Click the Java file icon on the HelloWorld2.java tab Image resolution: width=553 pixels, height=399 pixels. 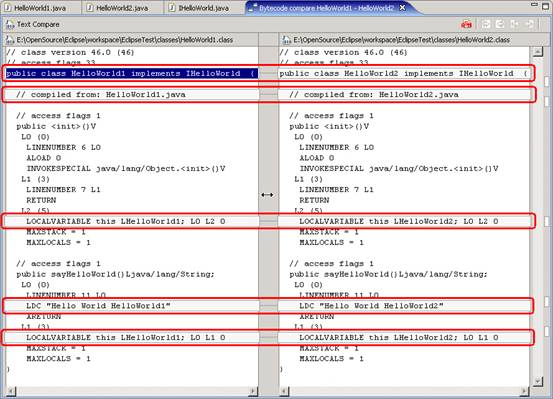click(x=90, y=7)
